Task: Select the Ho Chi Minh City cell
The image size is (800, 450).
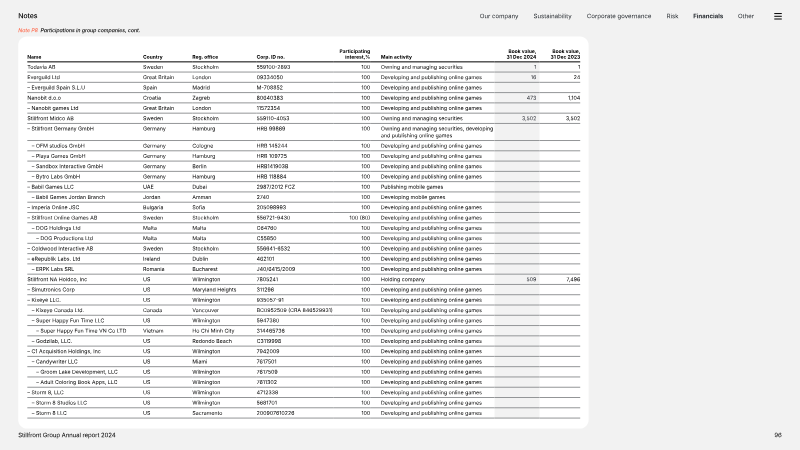Action: coord(213,331)
